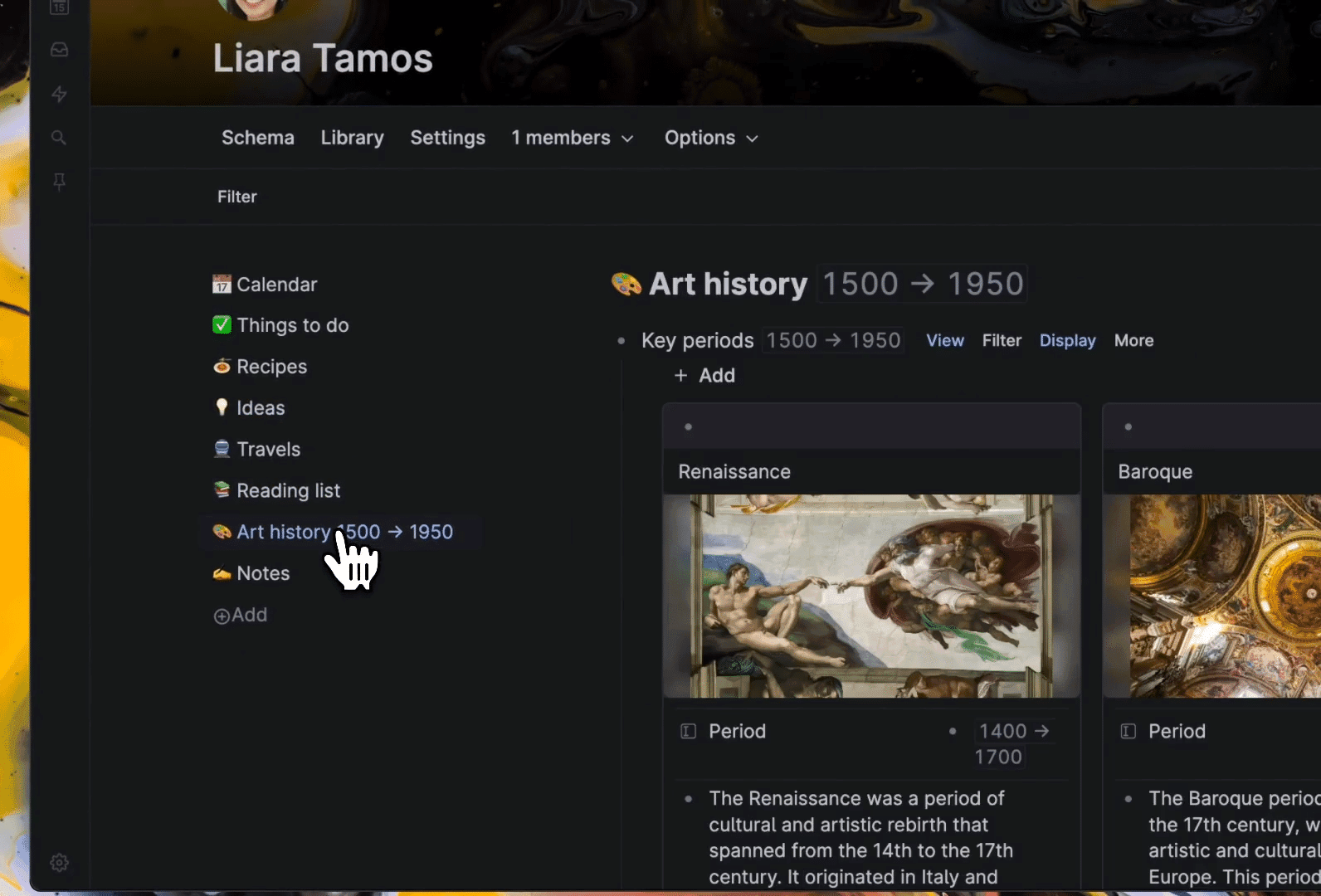Click the bullet before the Renaissance description

(688, 799)
